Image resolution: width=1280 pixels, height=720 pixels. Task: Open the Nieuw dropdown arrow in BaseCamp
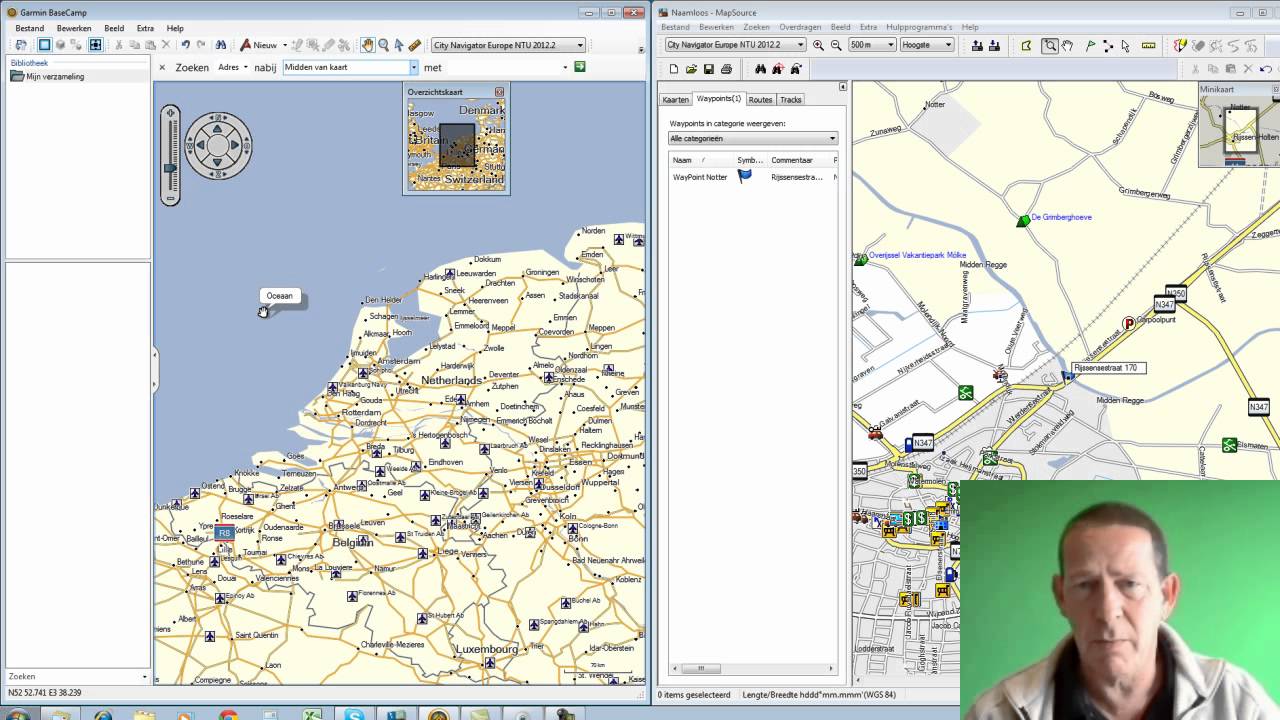point(284,45)
